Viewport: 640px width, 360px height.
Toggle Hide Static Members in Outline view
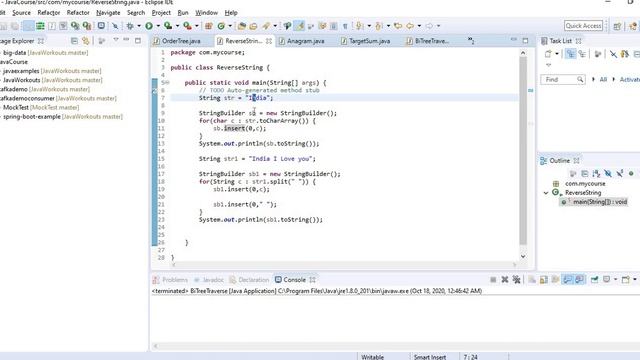point(620,173)
